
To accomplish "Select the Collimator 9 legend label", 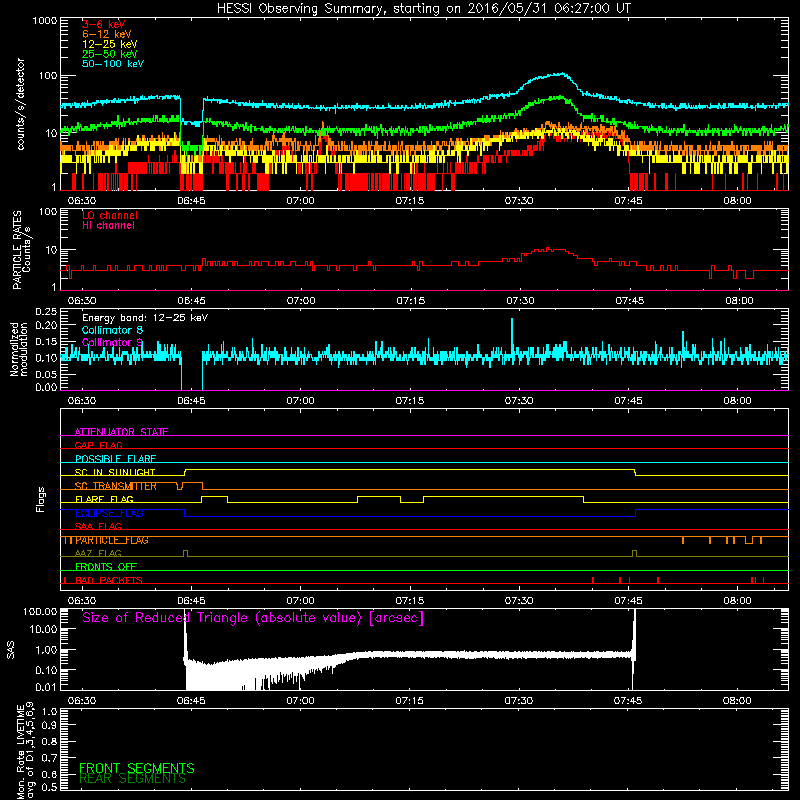I will coord(112,342).
